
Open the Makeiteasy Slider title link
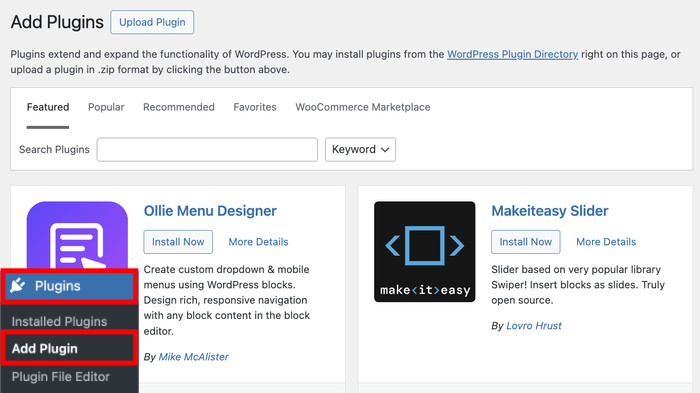click(550, 211)
